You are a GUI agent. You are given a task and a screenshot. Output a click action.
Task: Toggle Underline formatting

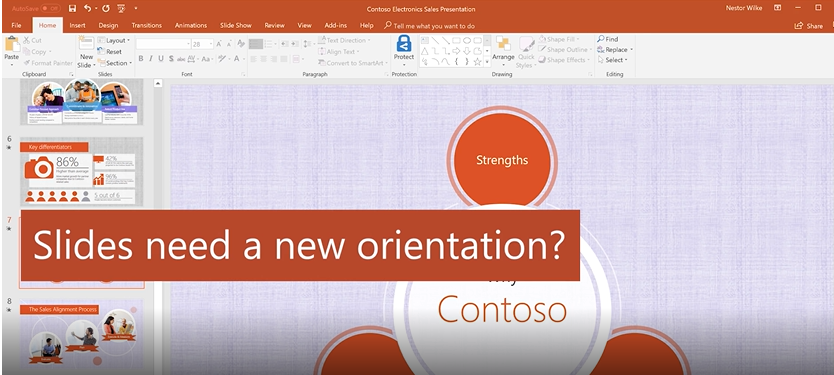[161, 59]
